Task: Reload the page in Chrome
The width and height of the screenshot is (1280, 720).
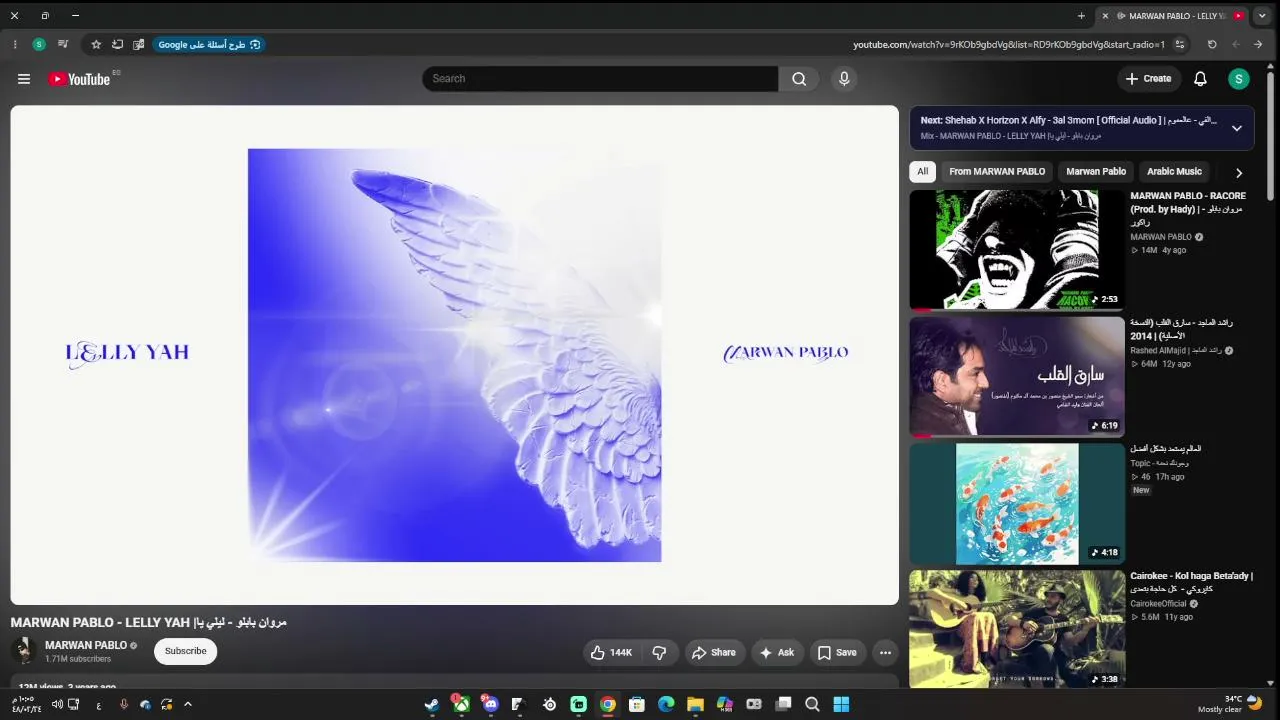Action: 1212,44
